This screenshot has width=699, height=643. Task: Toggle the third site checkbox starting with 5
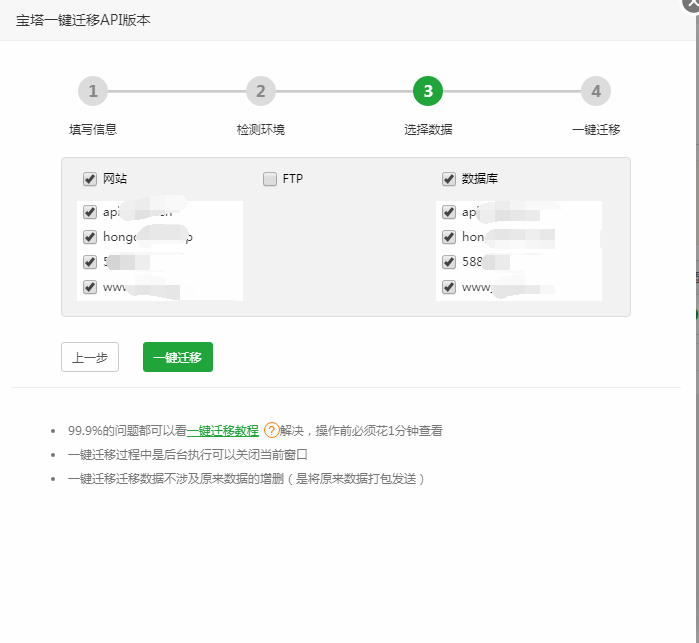(90, 262)
